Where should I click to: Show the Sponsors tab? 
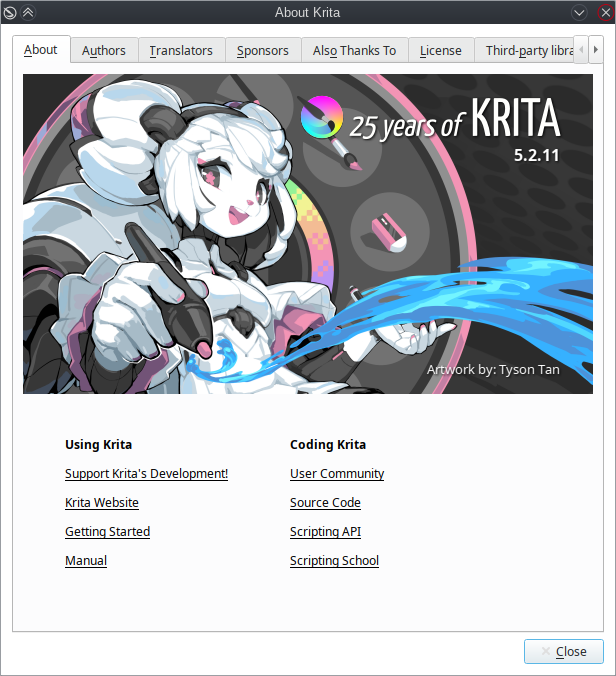tap(262, 51)
